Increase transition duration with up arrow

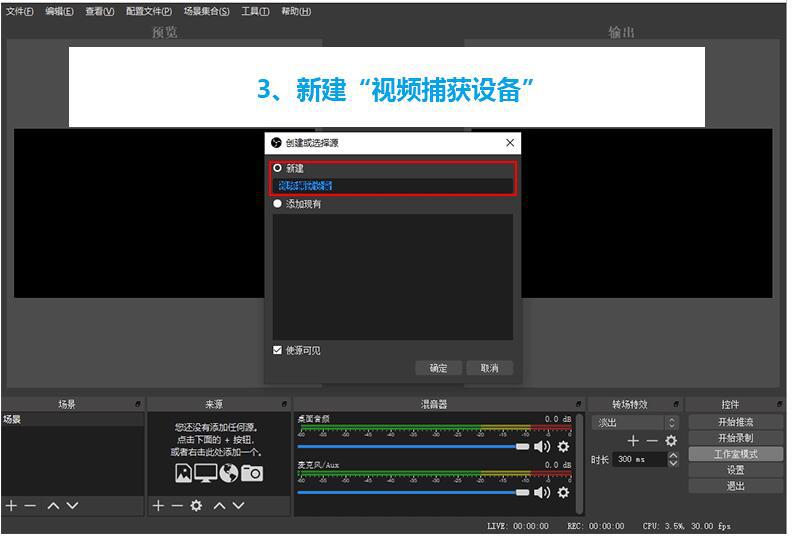pos(673,456)
